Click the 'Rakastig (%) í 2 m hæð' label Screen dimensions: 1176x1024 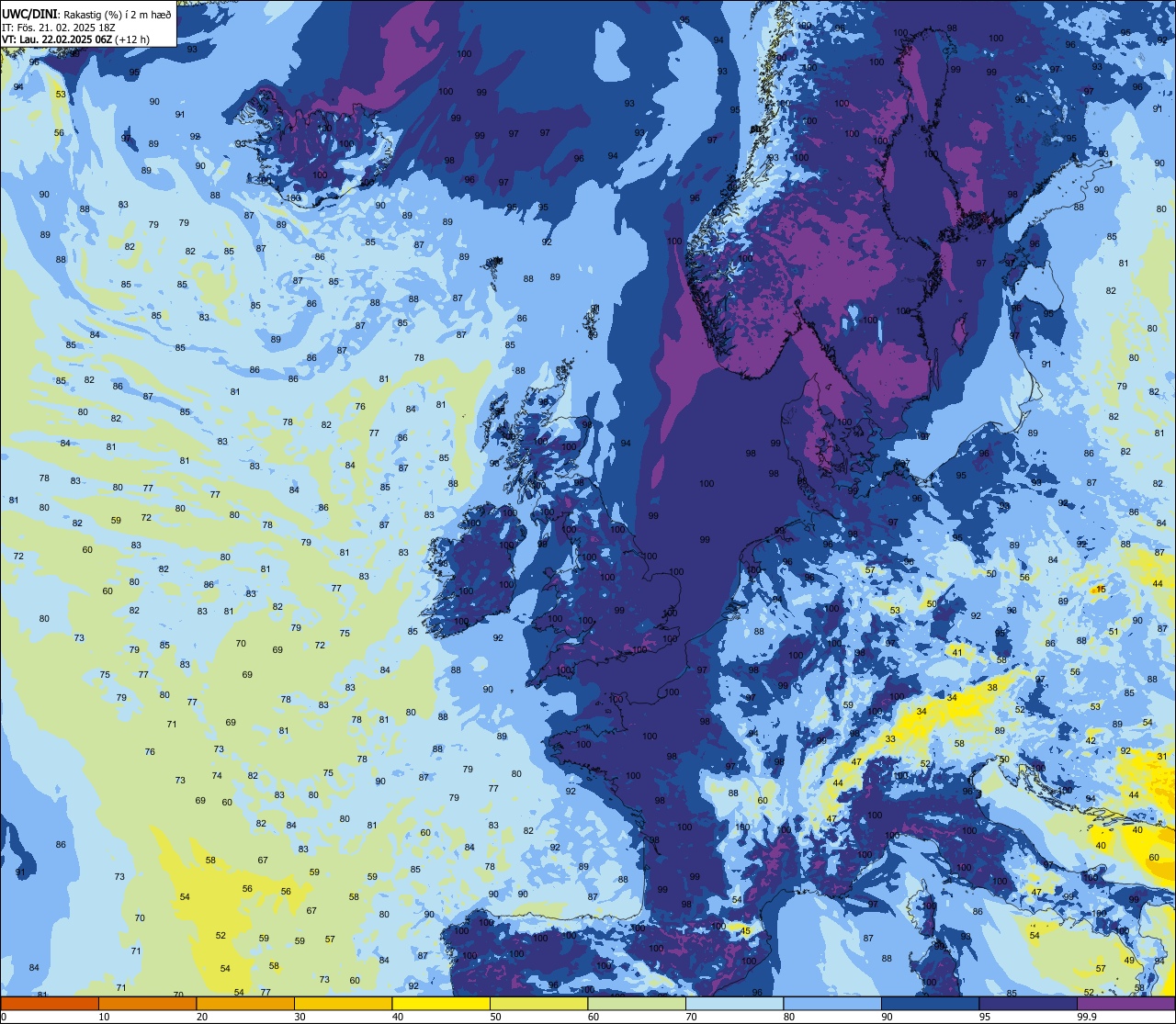[x=118, y=15]
